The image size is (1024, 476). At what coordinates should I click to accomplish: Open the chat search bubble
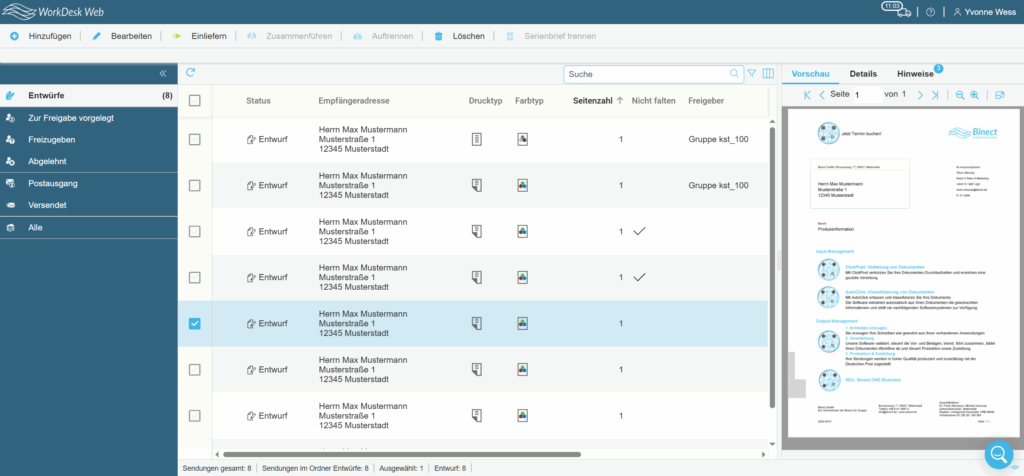[x=999, y=454]
